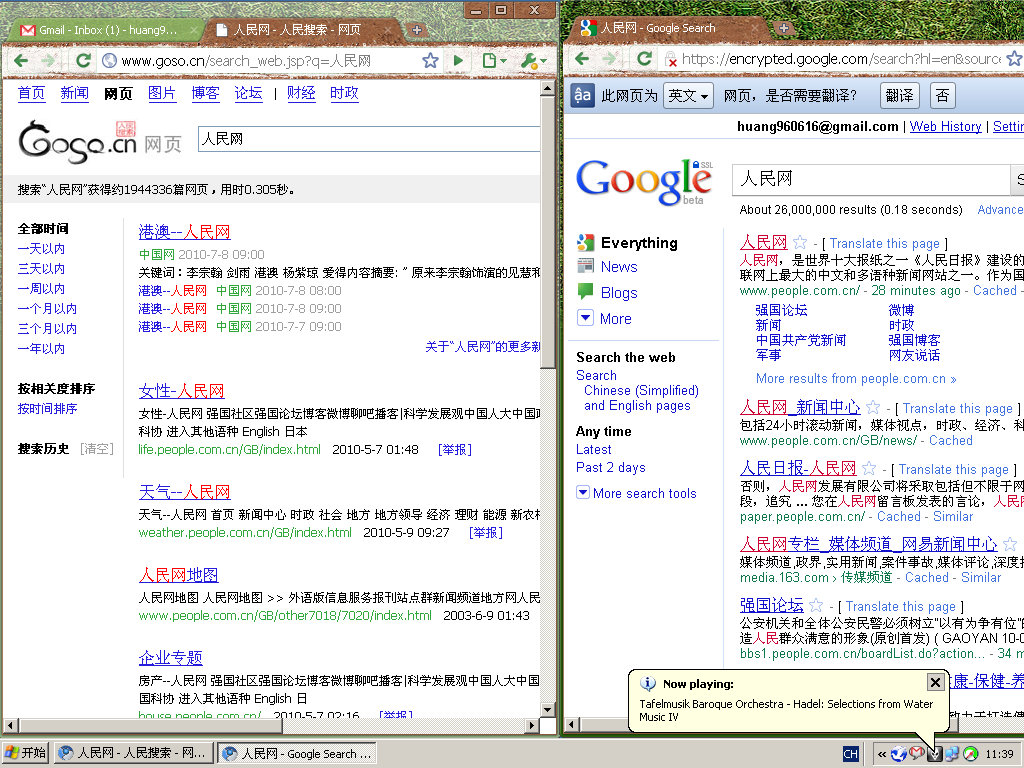Star the 人民网专栏_媒体频道_网易新闻中心 result
Screen dimensions: 1024x768
1010,543
